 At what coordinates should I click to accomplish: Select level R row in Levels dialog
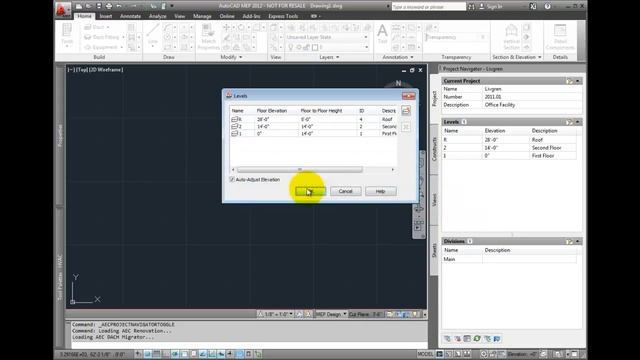(x=313, y=119)
